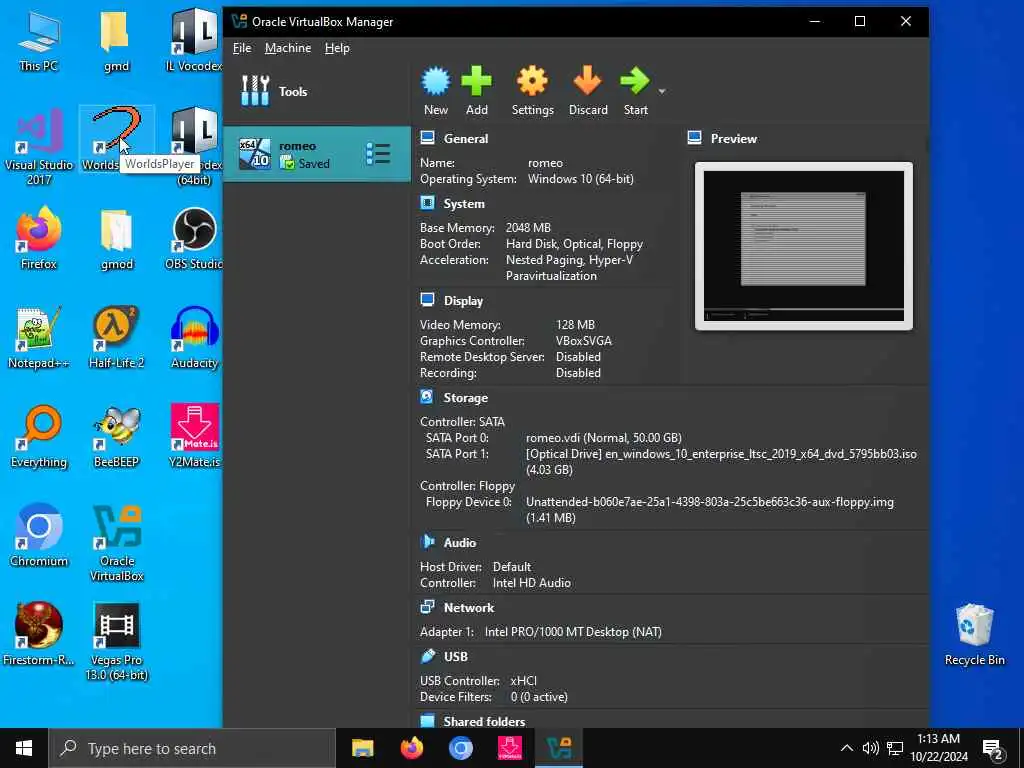This screenshot has width=1024, height=768.
Task: Click the volume speaker tray icon
Action: click(x=871, y=748)
